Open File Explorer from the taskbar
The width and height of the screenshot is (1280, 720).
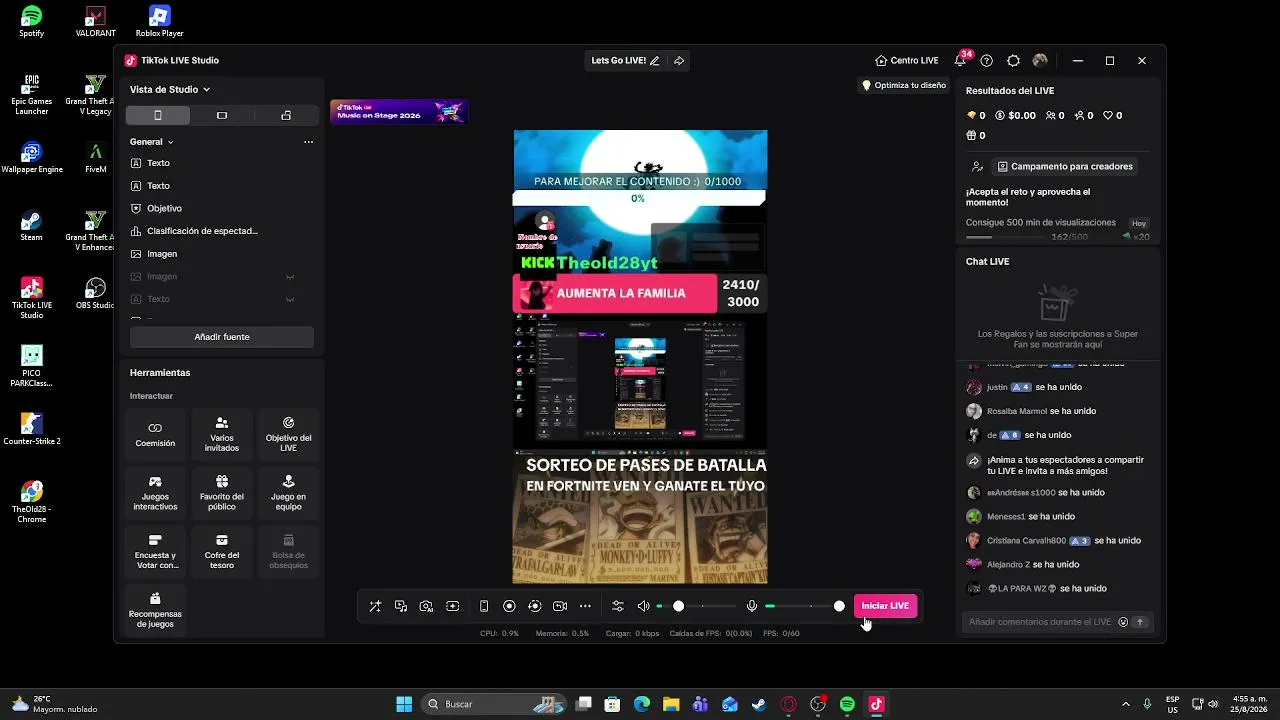tap(671, 704)
